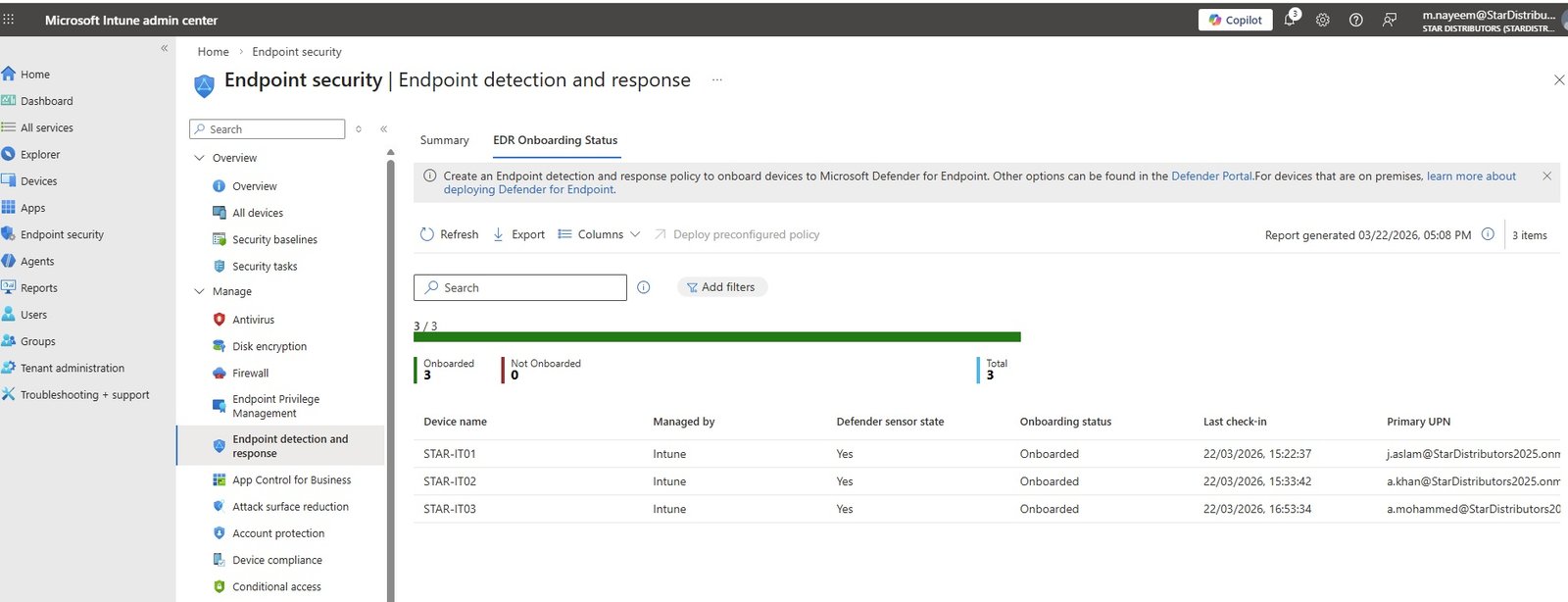Open the notifications bell icon

point(1290,20)
